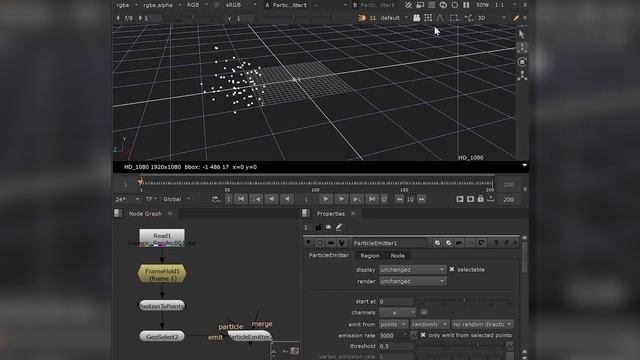Open the TF time format dropdown
640x360 pixels.
tap(151, 199)
